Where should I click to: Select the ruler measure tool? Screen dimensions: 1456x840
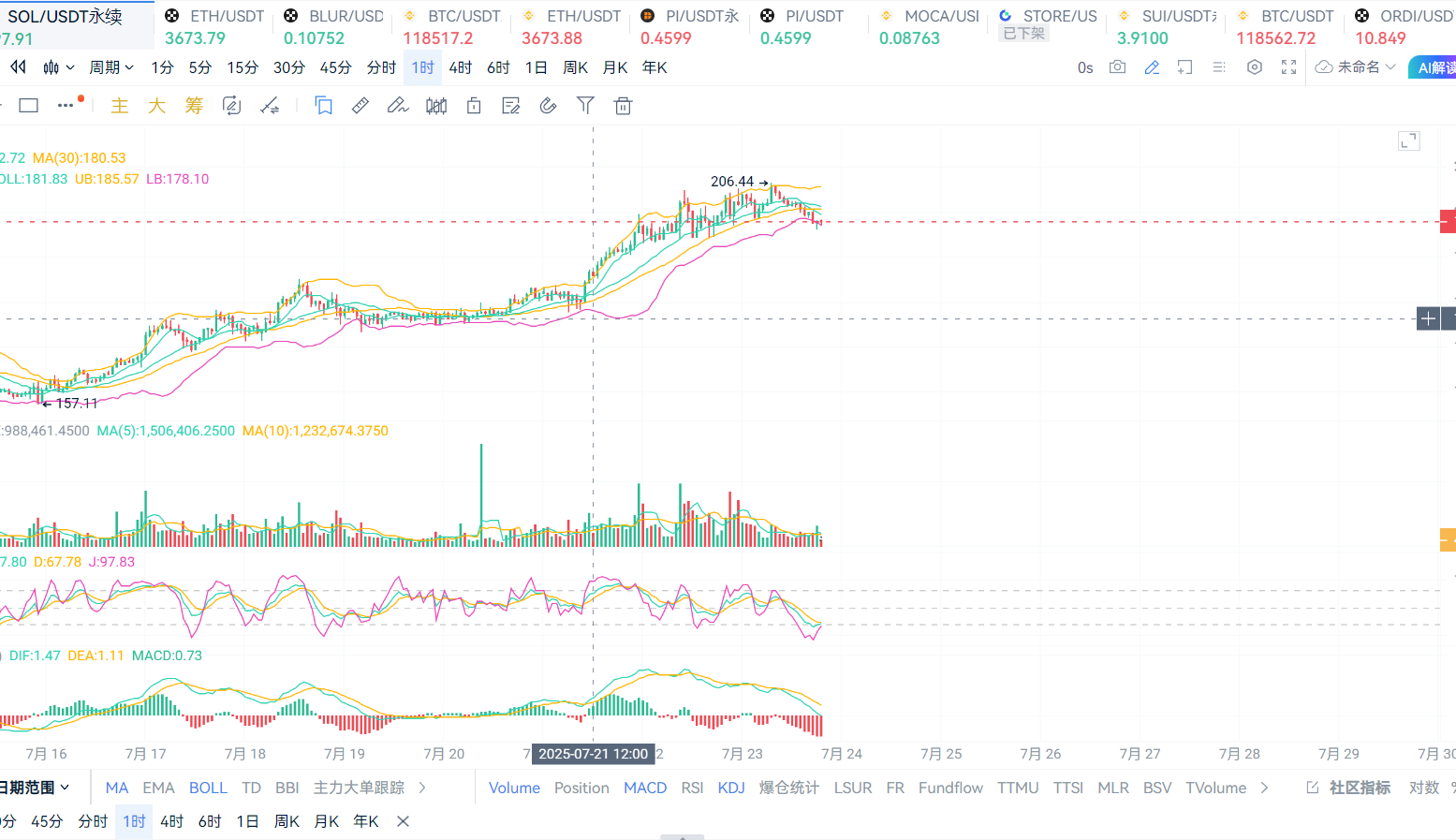(x=360, y=106)
